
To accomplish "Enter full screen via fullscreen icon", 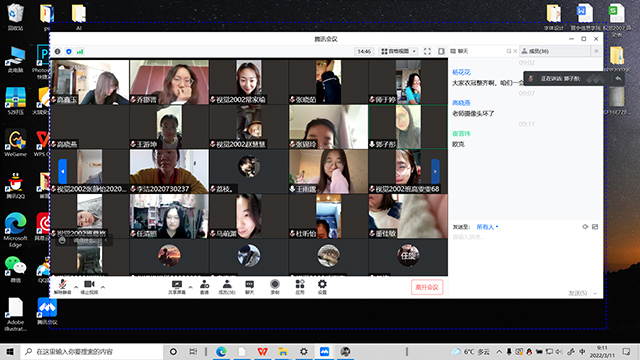I will [x=427, y=51].
